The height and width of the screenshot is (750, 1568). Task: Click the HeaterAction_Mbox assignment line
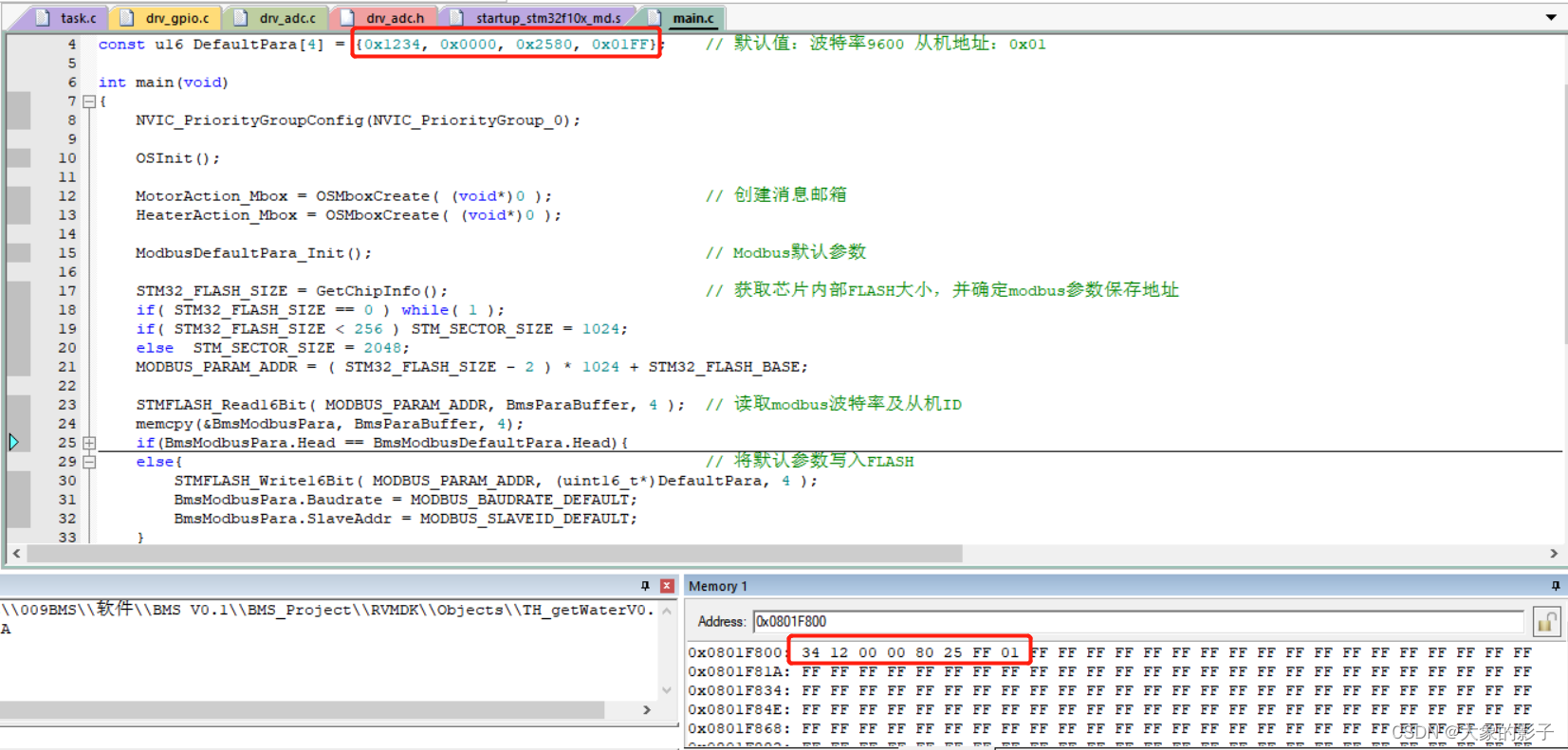tap(348, 215)
